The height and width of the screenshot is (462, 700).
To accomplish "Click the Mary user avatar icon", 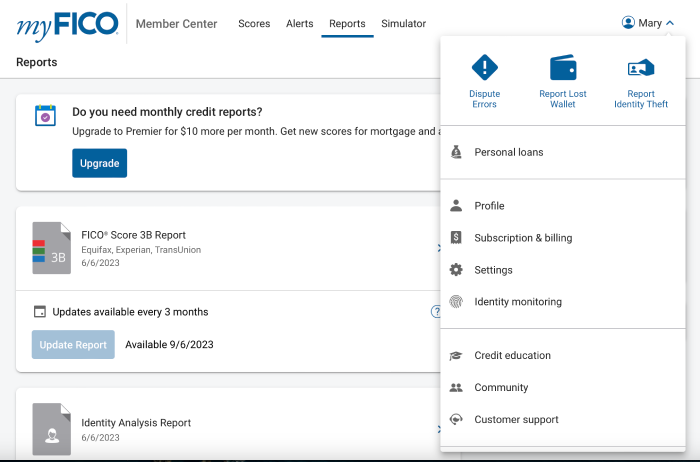I will 628,23.
